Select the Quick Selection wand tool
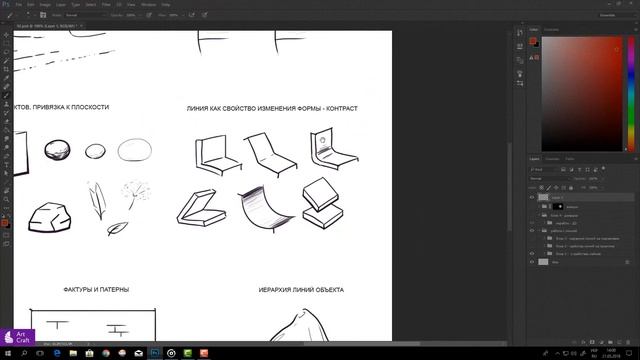Screen dimensions: 640x360 point(6,61)
